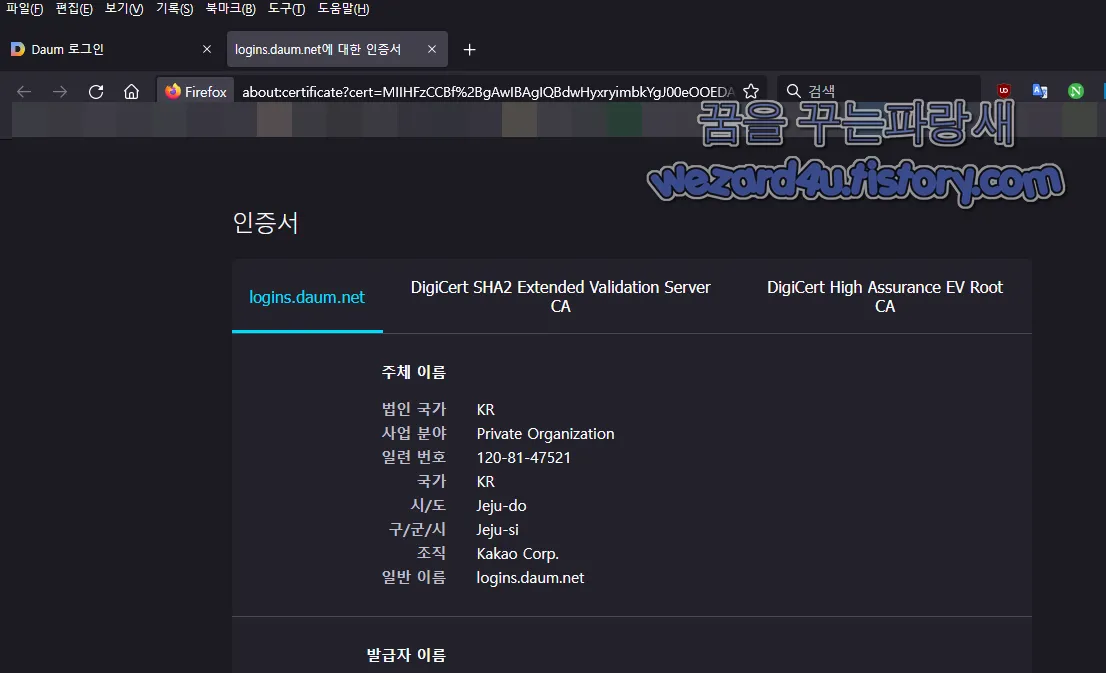Open the green N extension icon
Screen dimensions: 1106x673
click(x=1076, y=91)
